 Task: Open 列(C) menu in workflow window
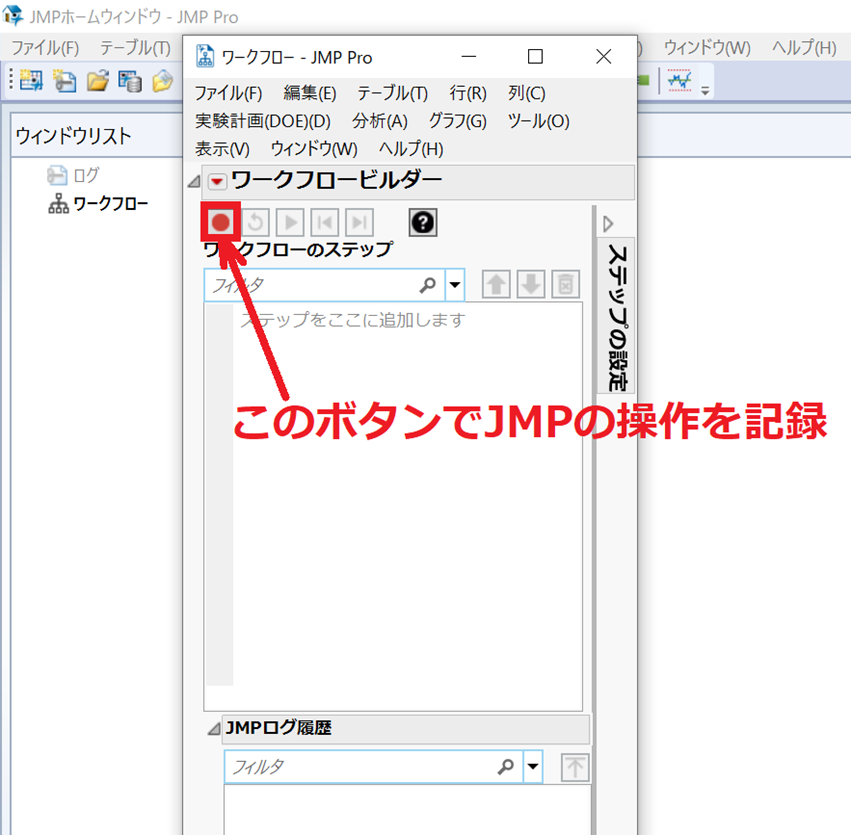(526, 93)
